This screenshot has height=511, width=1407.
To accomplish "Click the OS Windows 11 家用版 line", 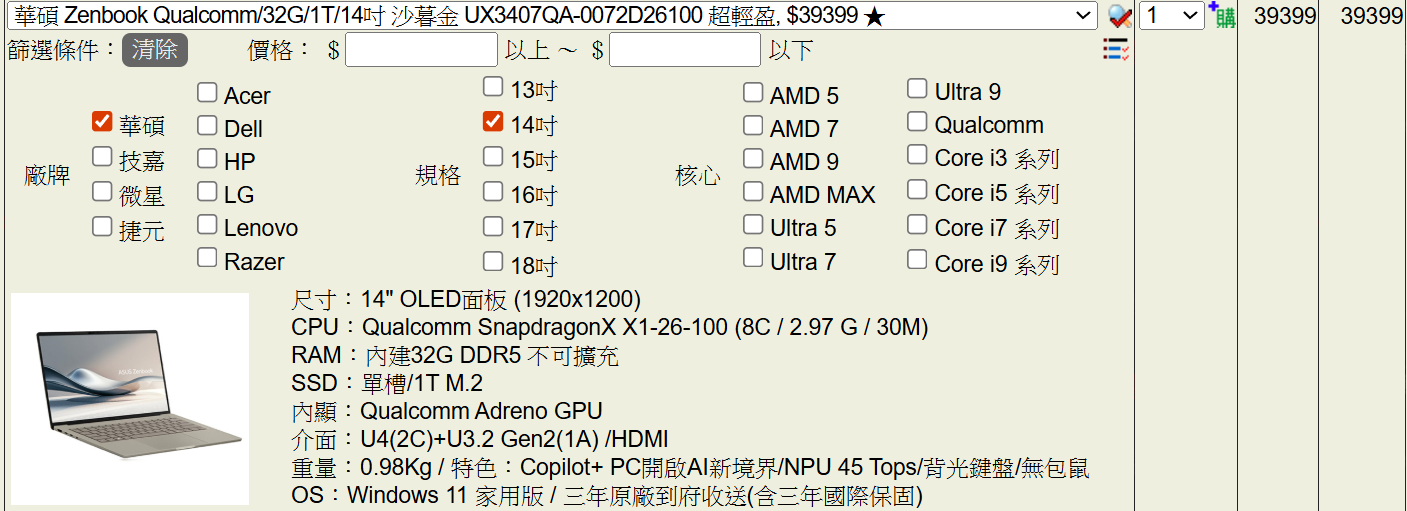I will point(607,495).
